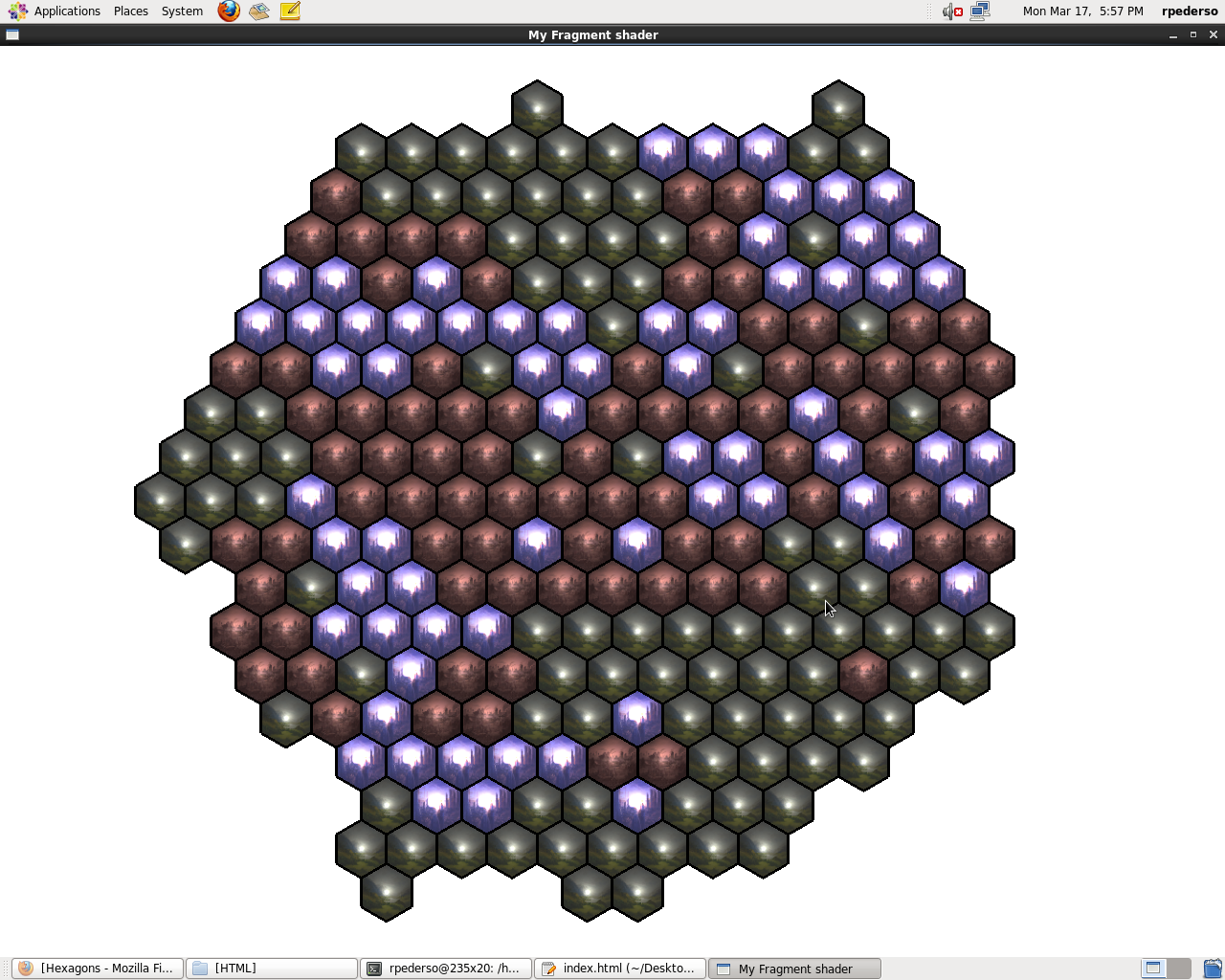This screenshot has height=980, width=1225.
Task: Close the My Fragment shader window
Action: coord(1214,34)
